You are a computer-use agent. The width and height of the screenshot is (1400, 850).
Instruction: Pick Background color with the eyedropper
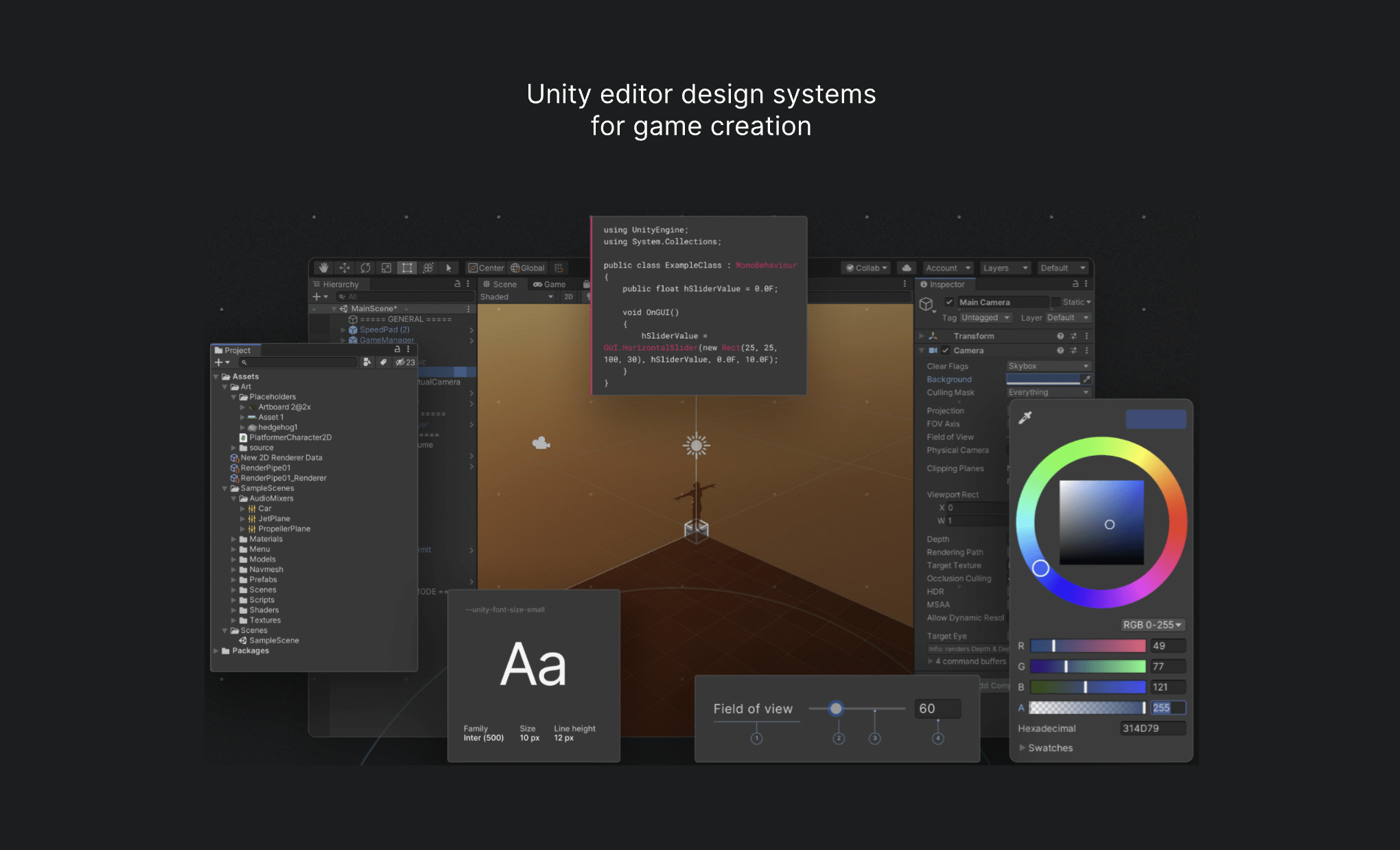(1086, 379)
